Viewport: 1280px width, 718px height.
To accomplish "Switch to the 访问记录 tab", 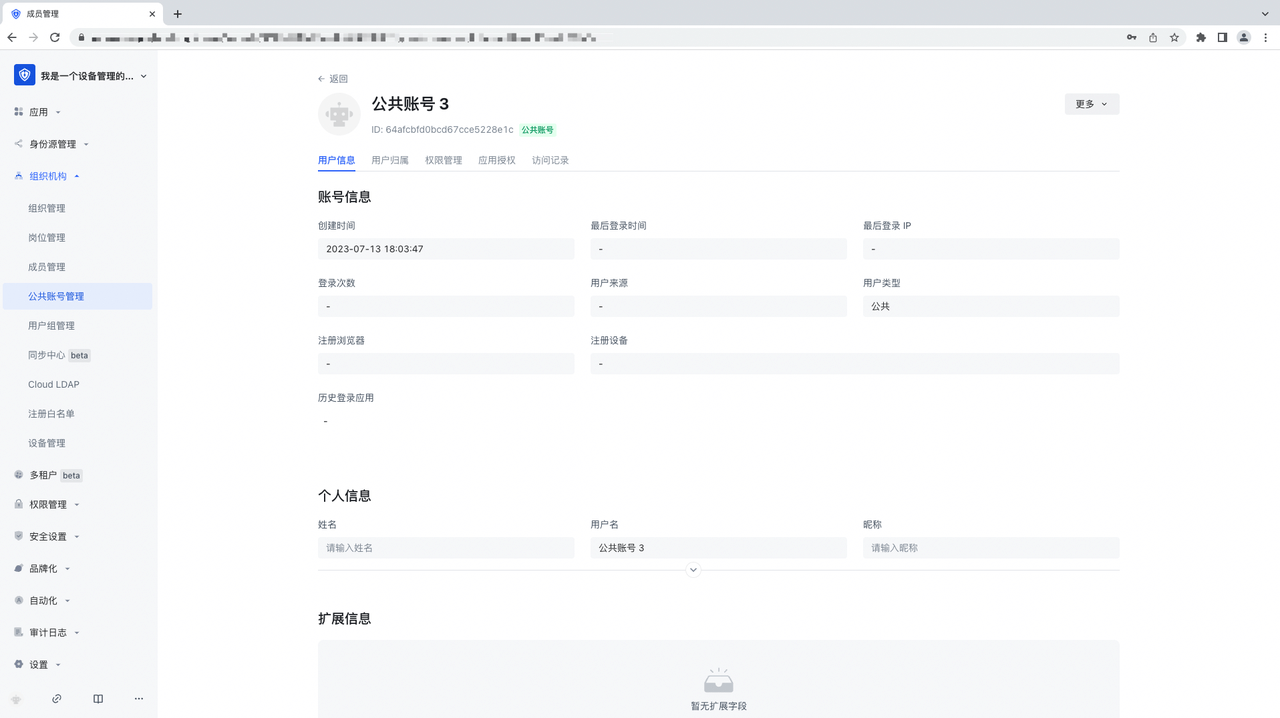I will 550,160.
